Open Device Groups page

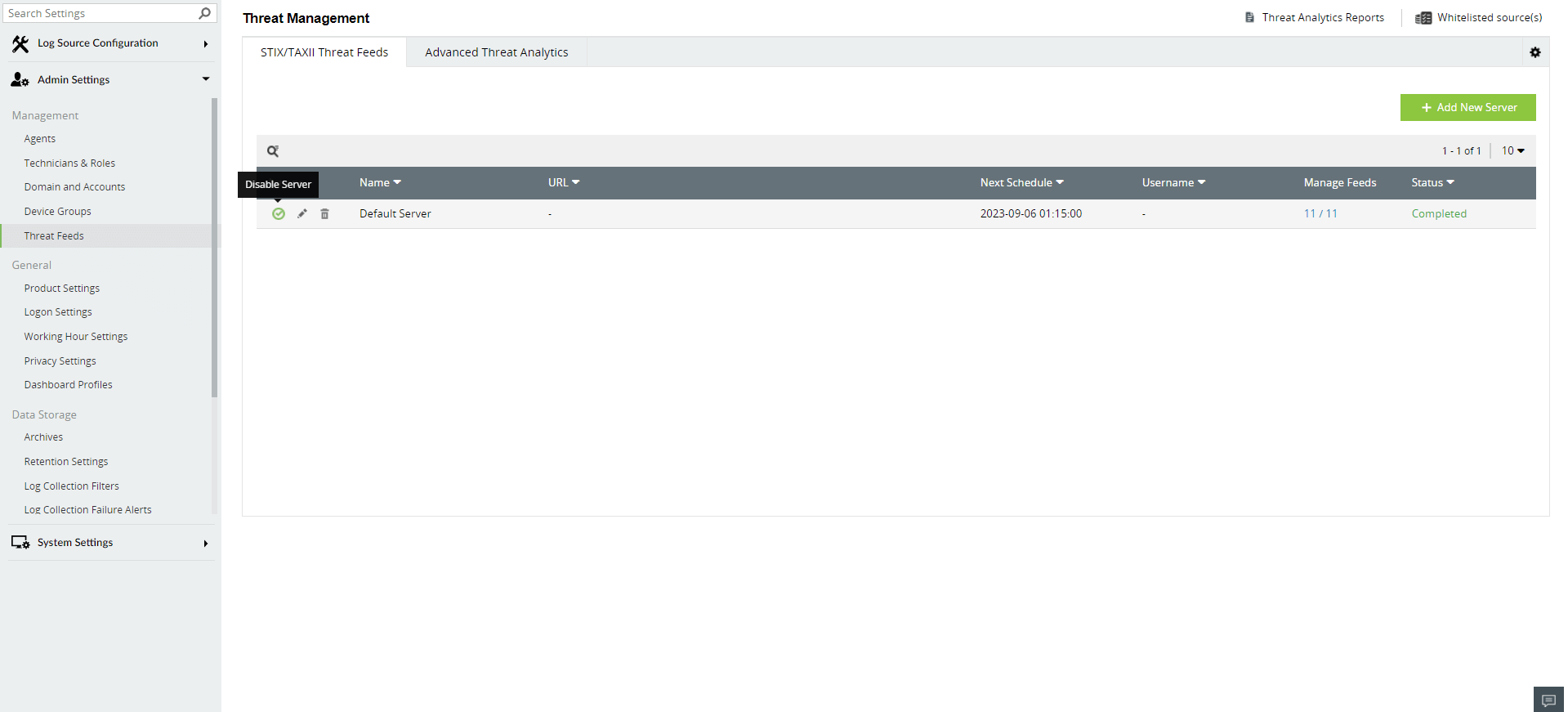(x=57, y=212)
